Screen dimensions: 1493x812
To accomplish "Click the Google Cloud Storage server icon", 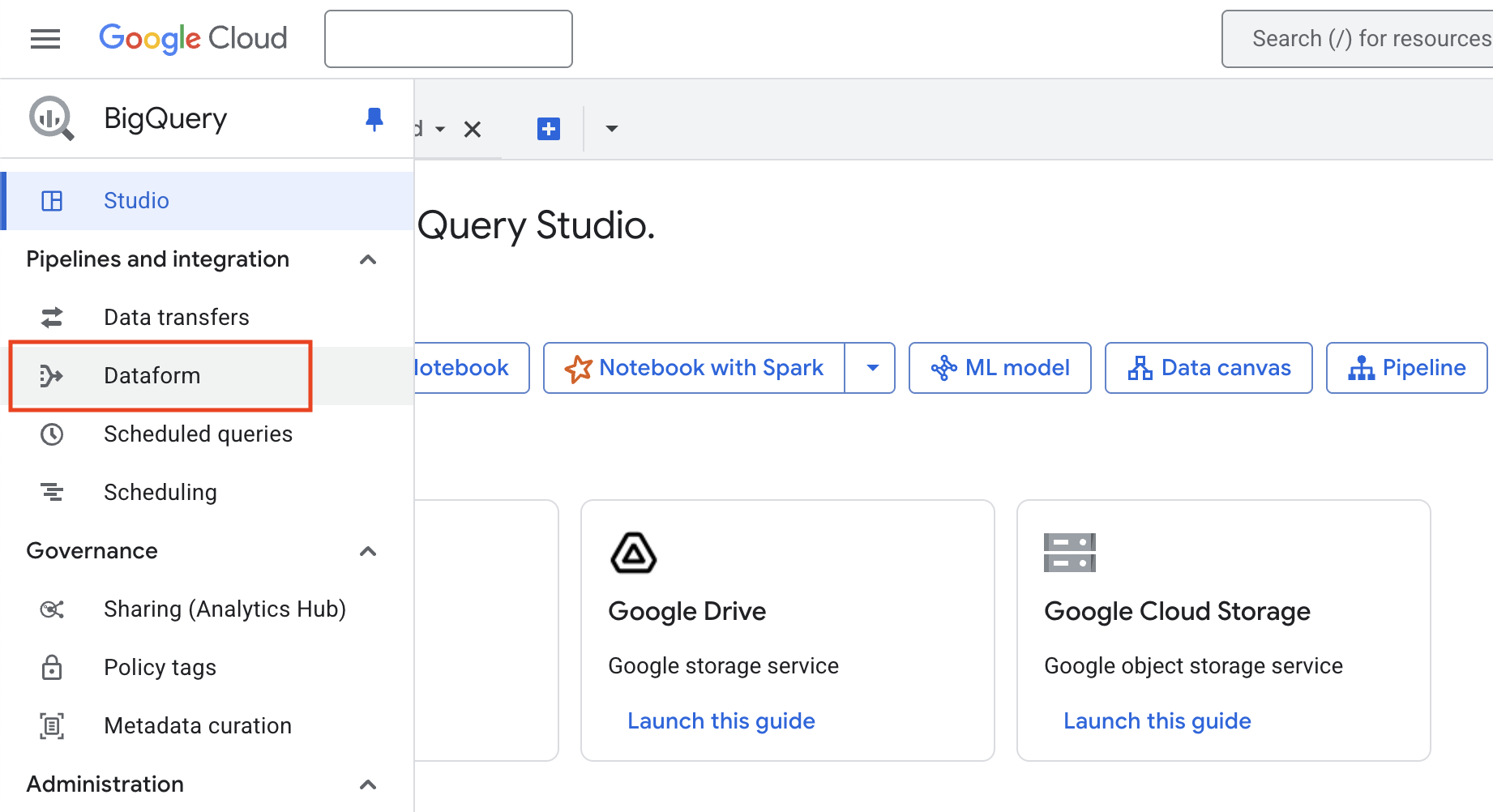I will pyautogui.click(x=1070, y=553).
